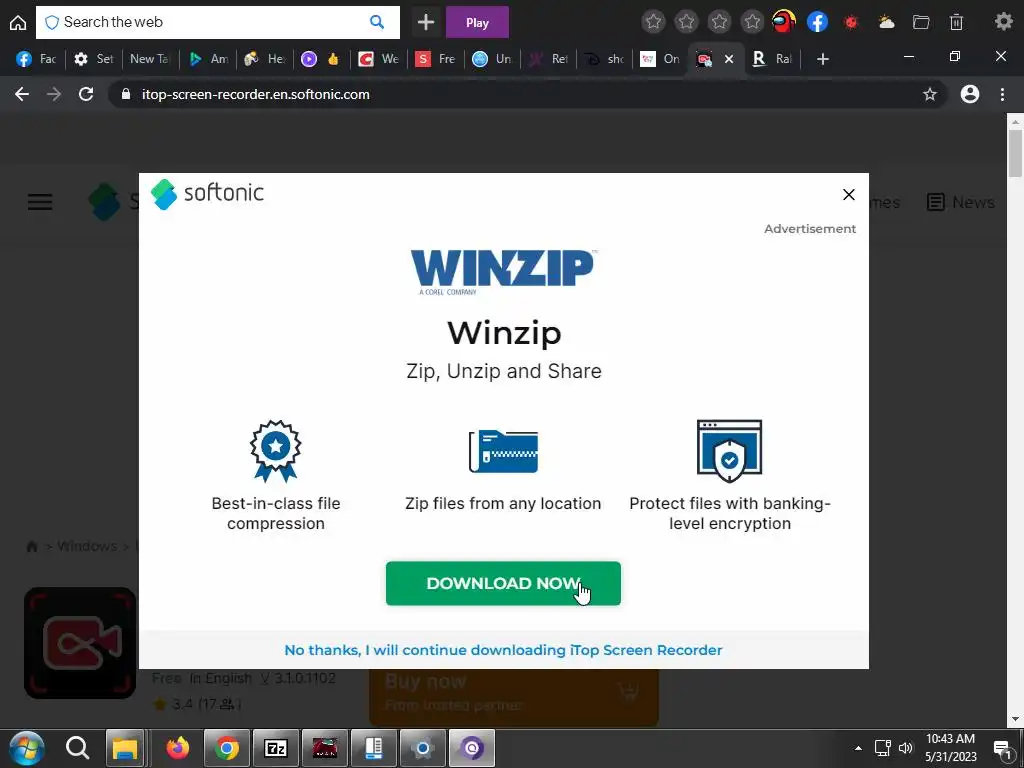
Task: Switch to the Fac Facebook tab
Action: (x=36, y=59)
